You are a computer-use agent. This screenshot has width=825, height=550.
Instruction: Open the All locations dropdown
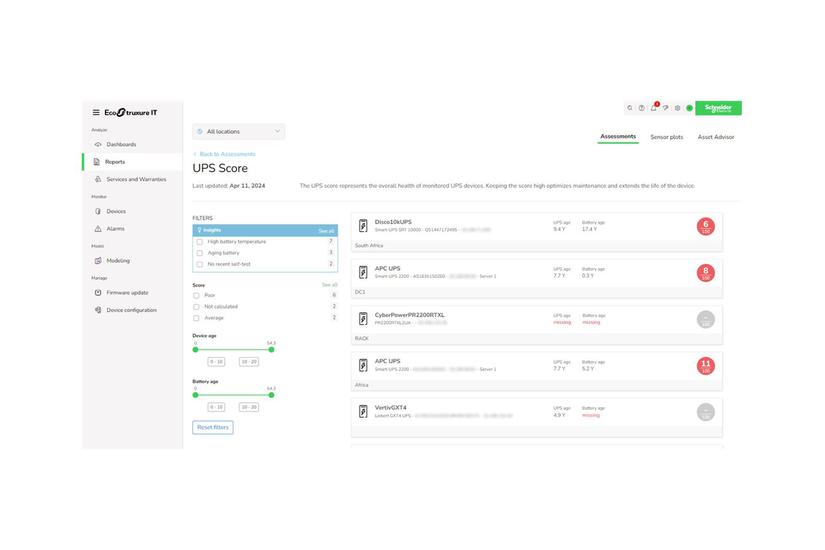239,131
